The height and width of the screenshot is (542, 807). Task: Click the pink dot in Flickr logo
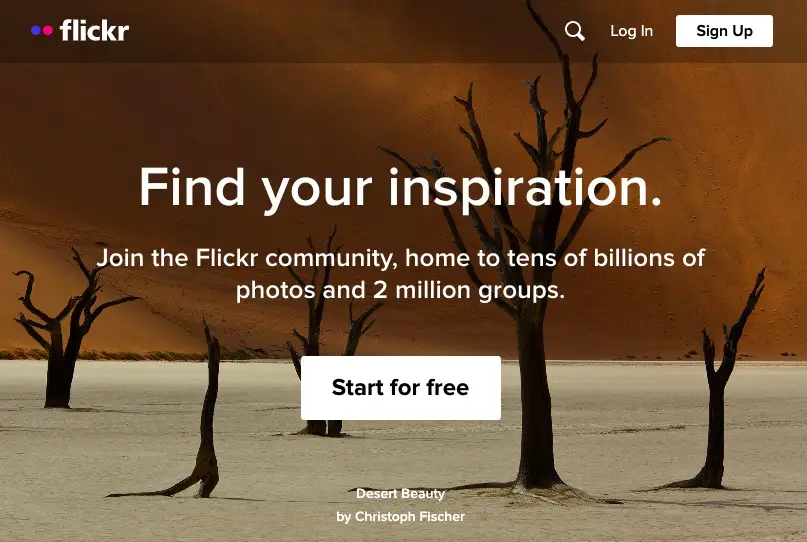click(x=48, y=30)
